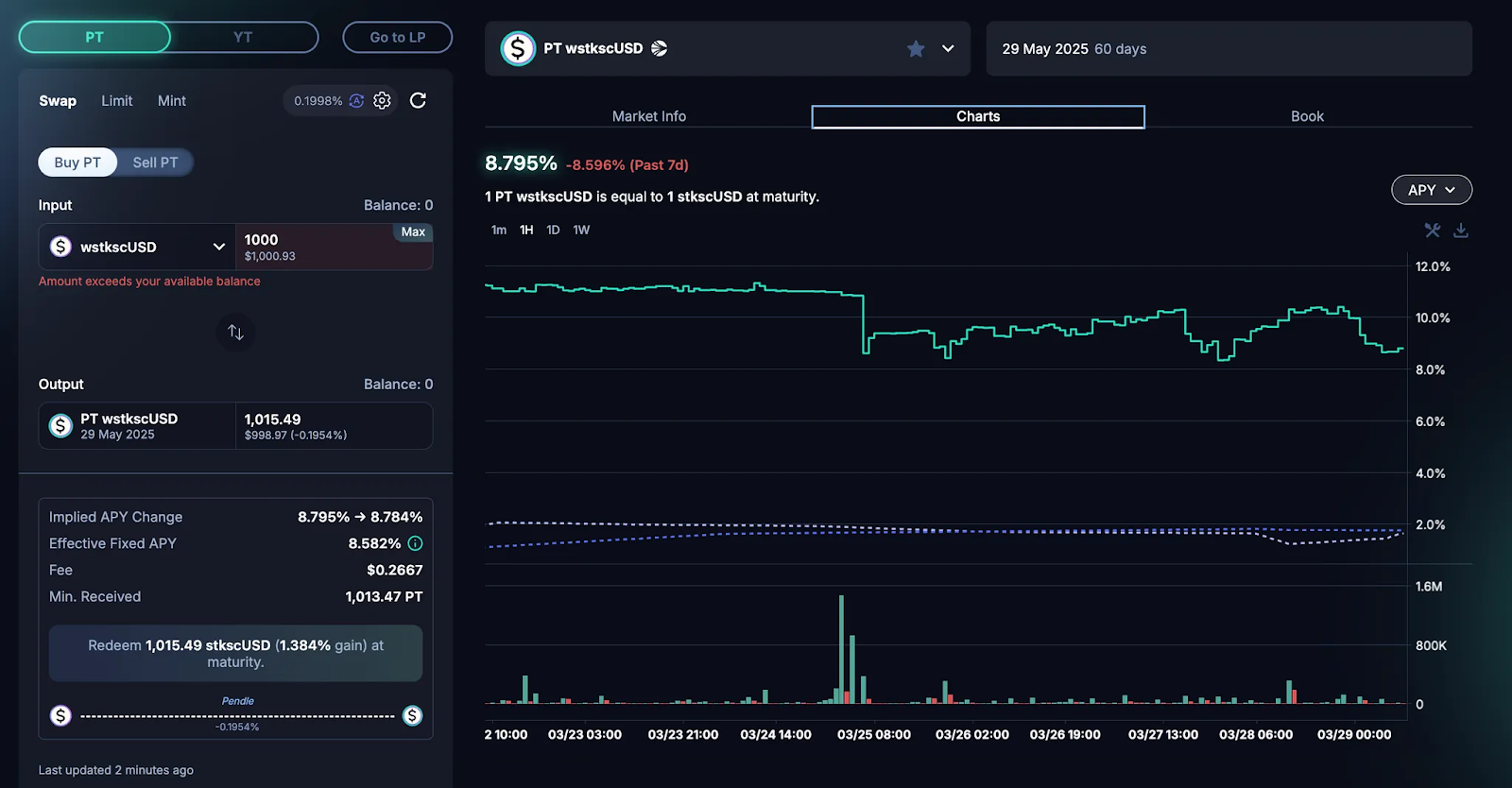This screenshot has height=788, width=1512.
Task: Click the wstkscUSD token icon in the input
Action: click(60, 247)
